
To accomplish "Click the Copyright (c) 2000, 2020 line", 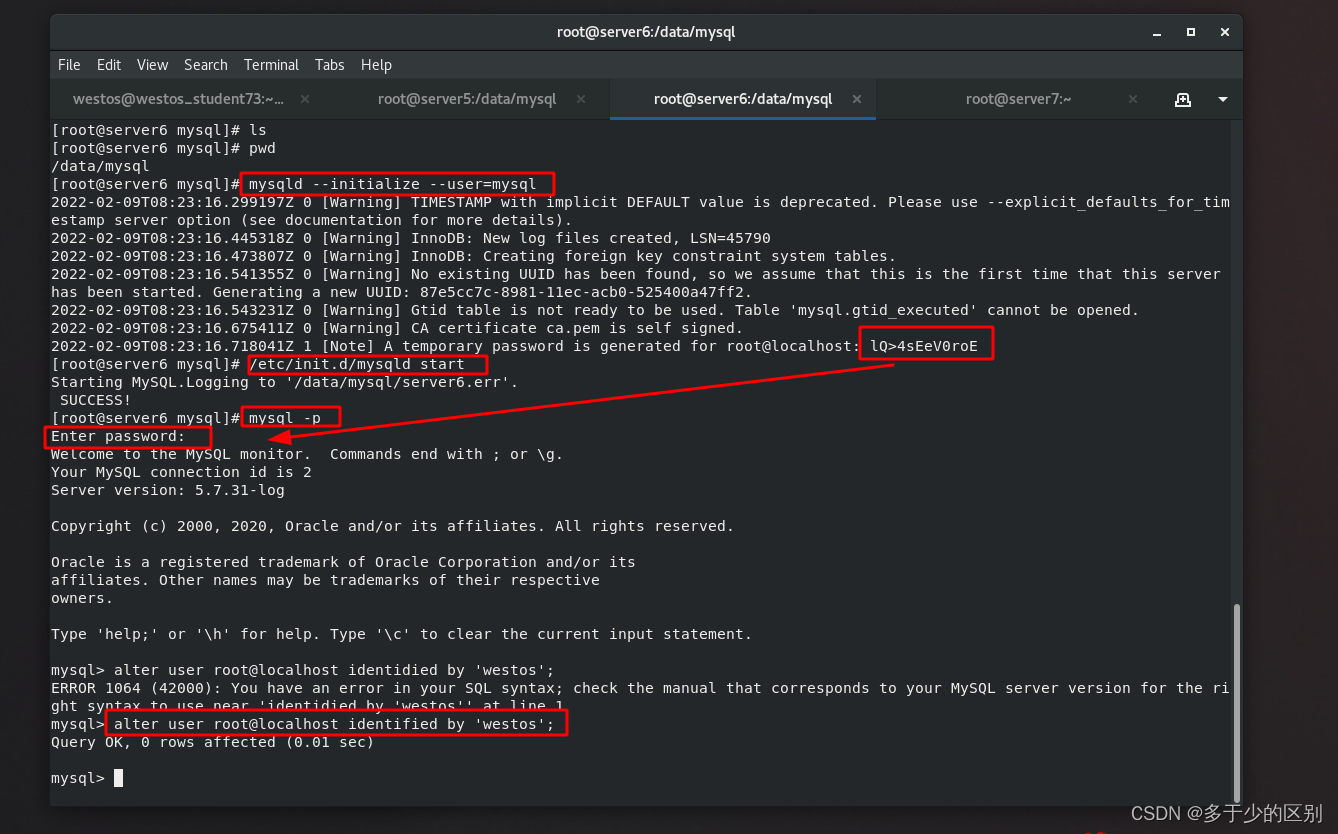I will [x=392, y=526].
